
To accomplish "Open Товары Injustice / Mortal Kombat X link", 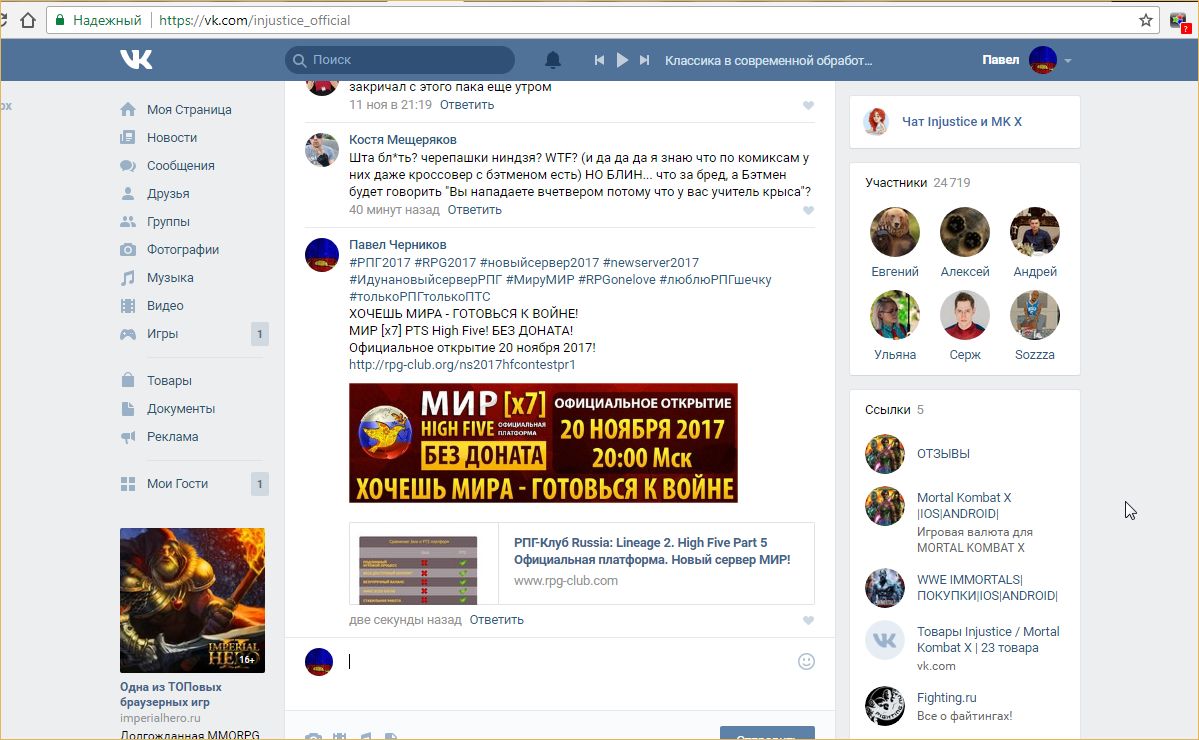I will [988, 639].
